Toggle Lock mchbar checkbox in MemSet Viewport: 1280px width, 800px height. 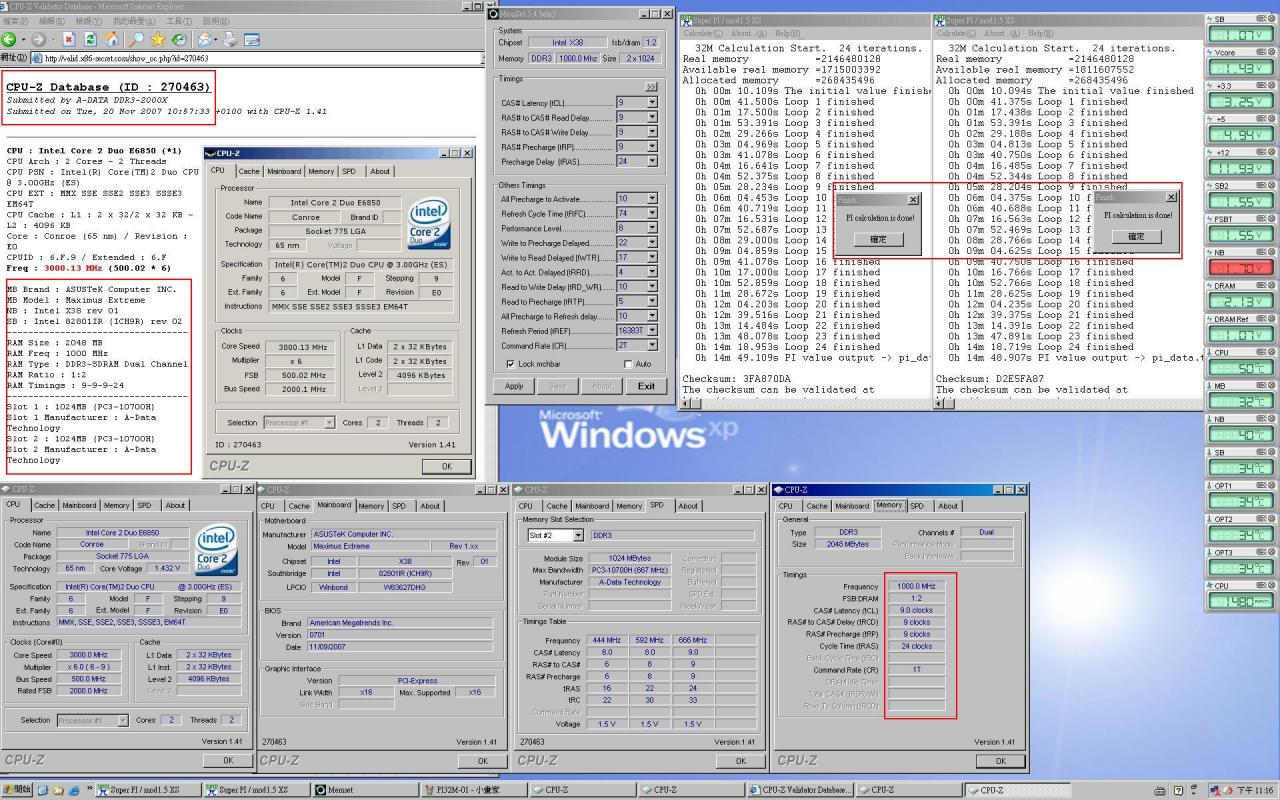512,364
